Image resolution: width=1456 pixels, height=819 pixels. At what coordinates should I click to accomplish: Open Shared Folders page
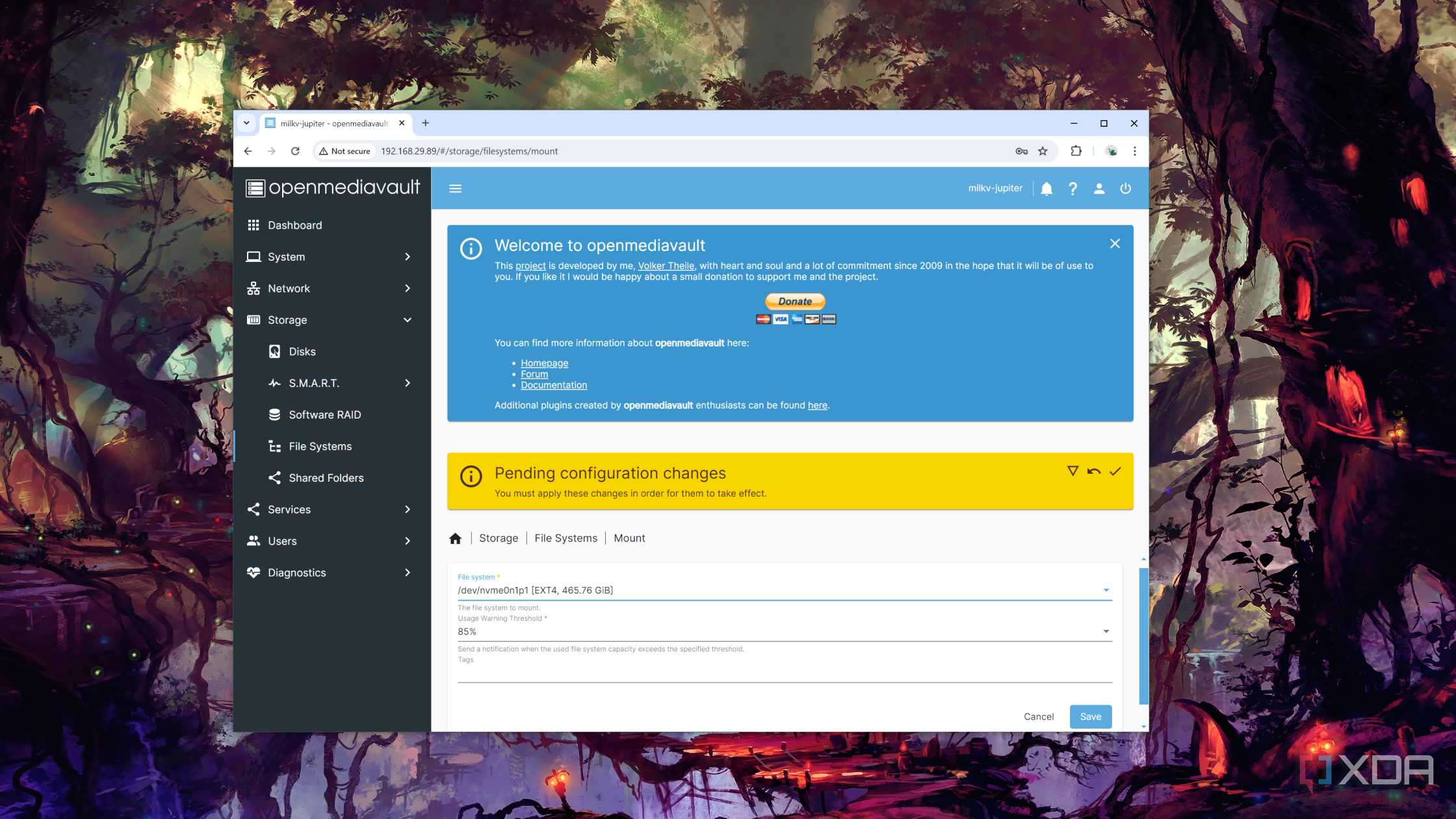(x=331, y=478)
